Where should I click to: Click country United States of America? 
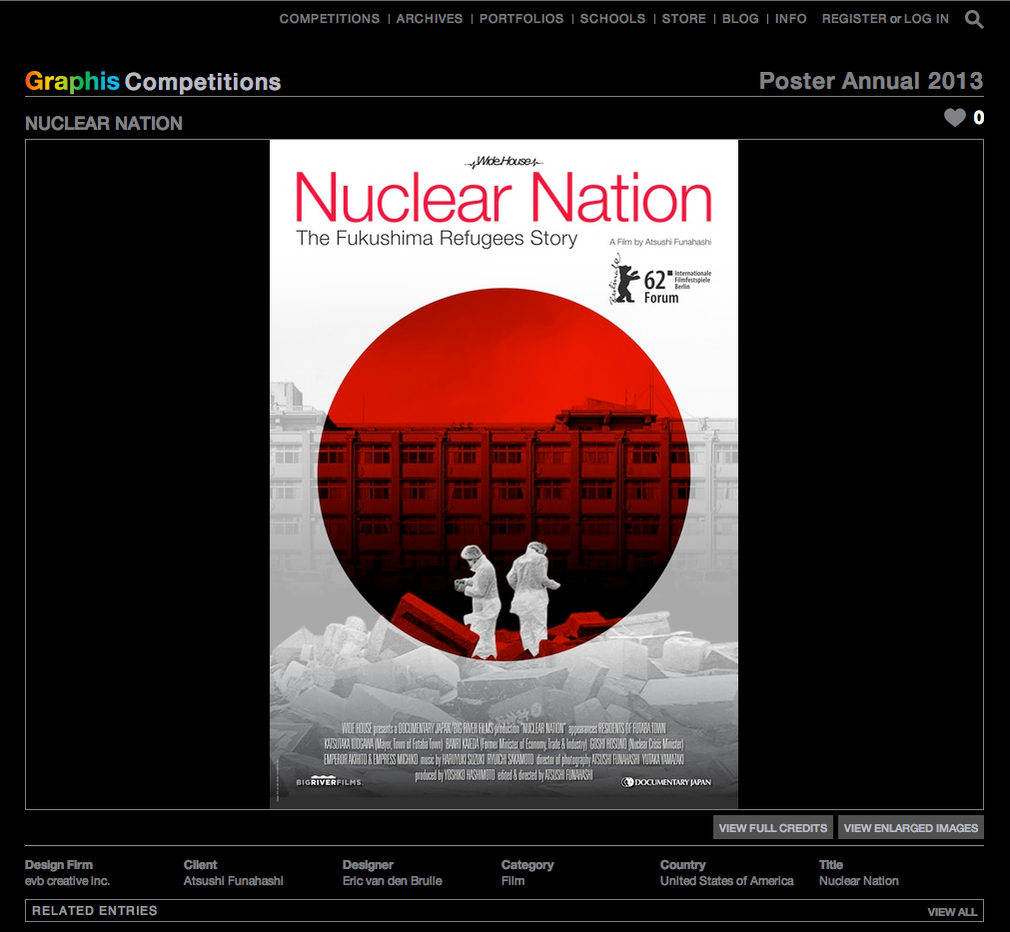pyautogui.click(x=727, y=880)
